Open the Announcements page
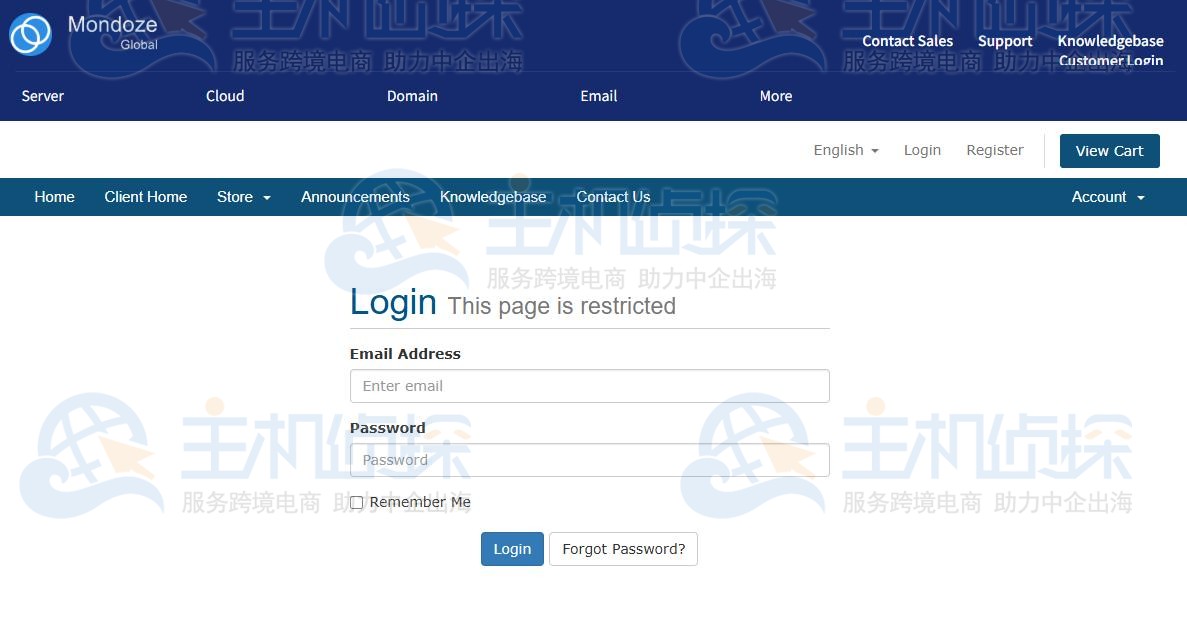This screenshot has height=626, width=1187. pos(355,197)
